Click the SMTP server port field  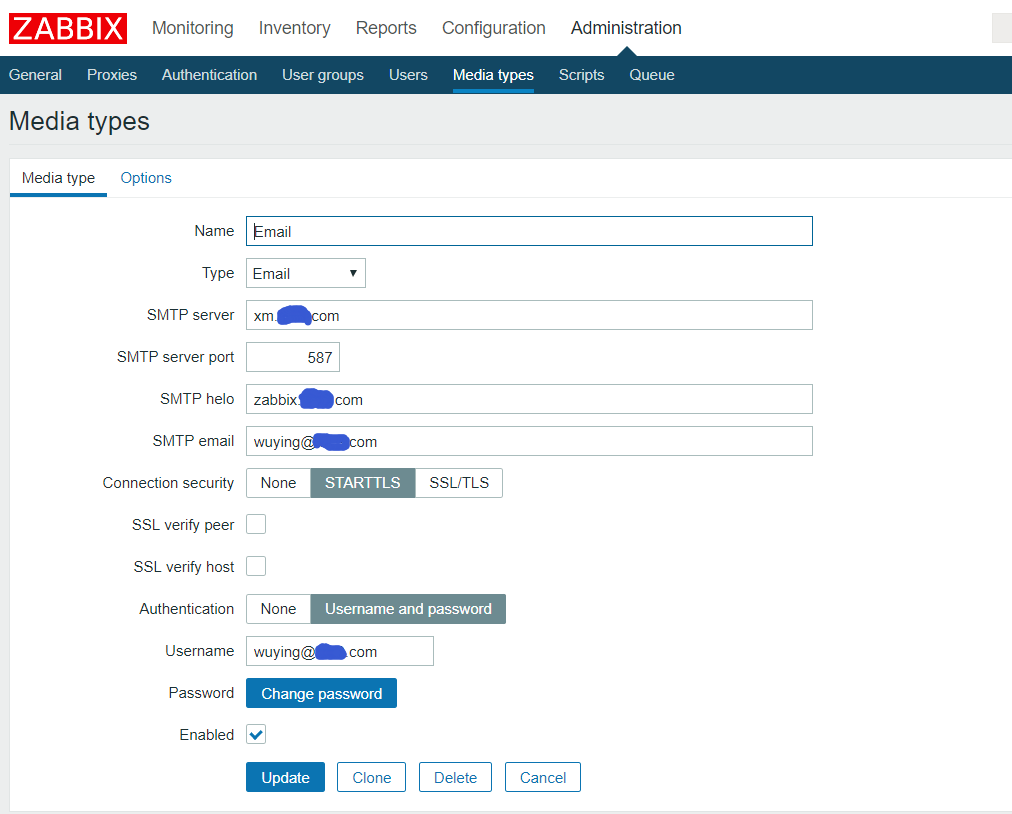point(293,357)
